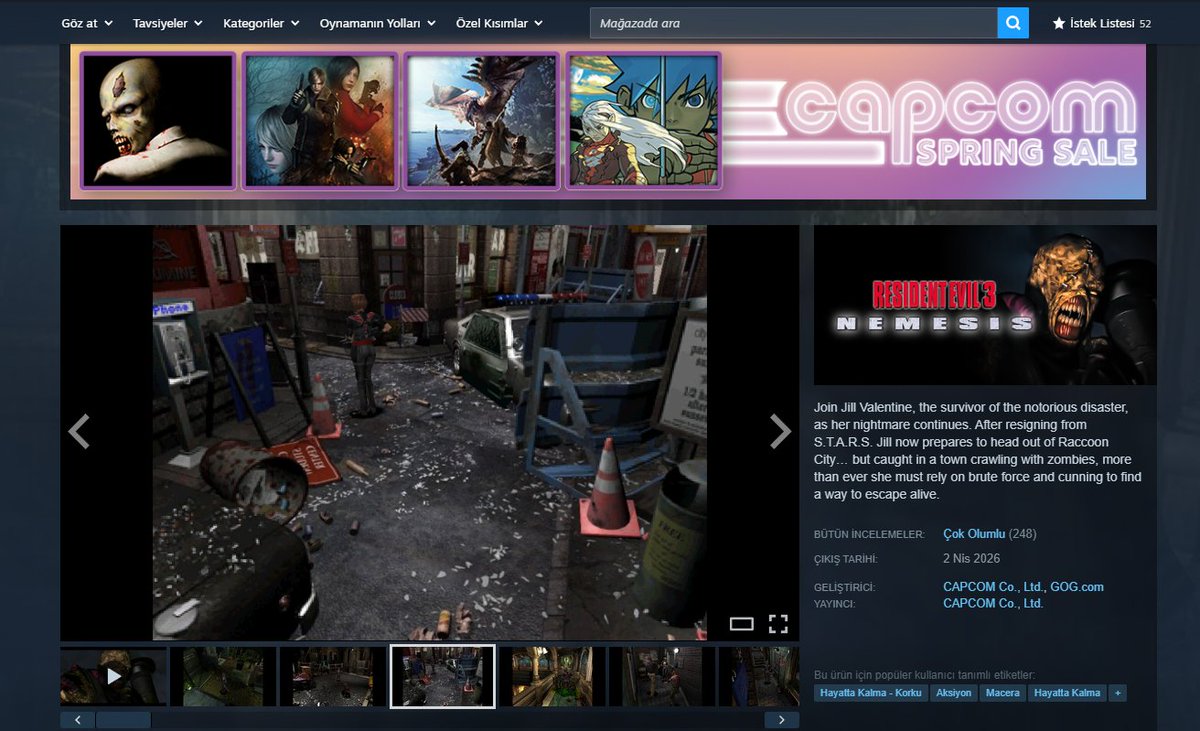Focus the Mağazada ara search field
This screenshot has width=1200, height=731.
click(x=794, y=23)
